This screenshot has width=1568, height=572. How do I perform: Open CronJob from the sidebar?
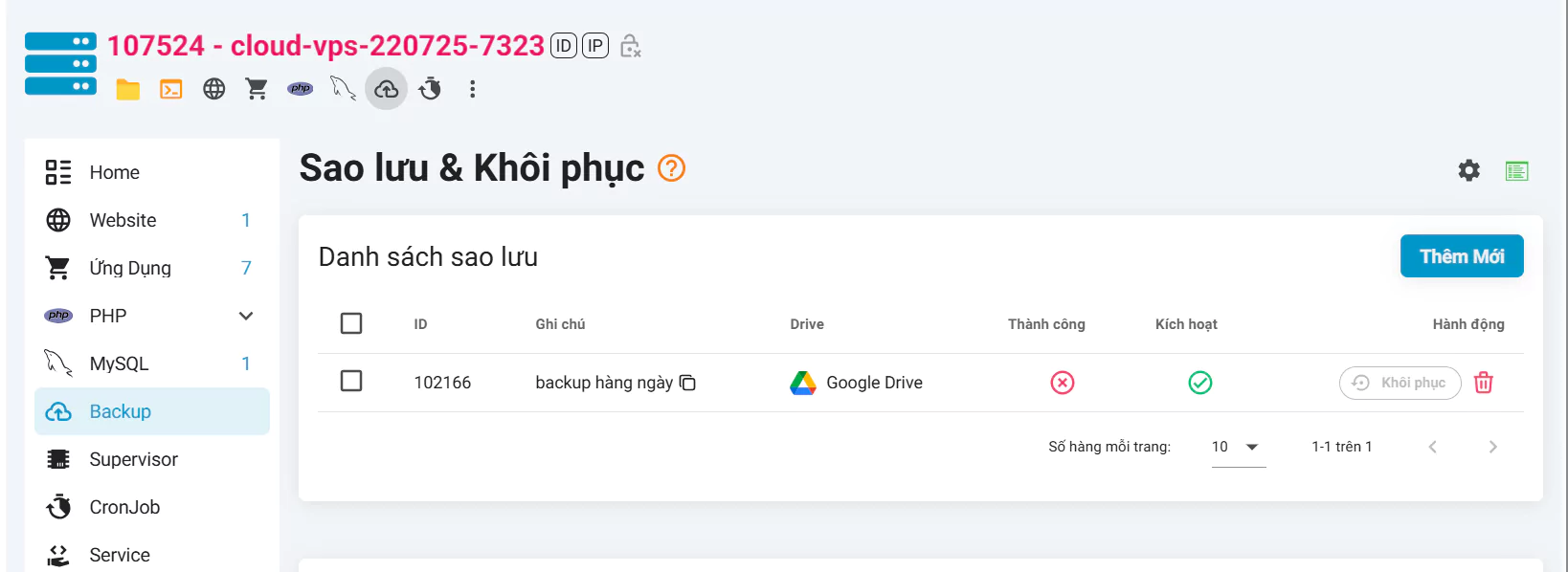coord(124,507)
